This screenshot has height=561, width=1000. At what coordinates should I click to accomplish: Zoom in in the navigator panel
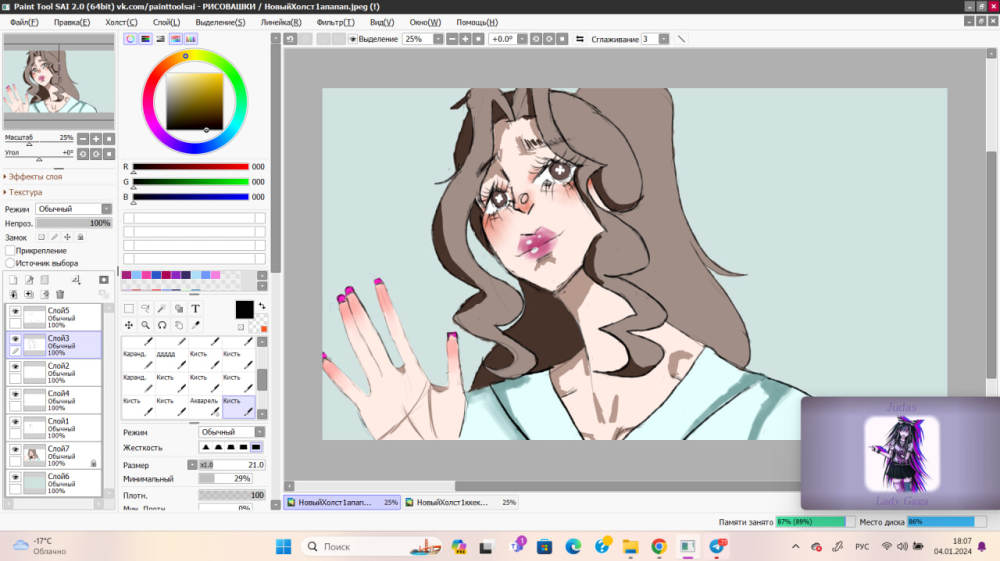[96, 138]
